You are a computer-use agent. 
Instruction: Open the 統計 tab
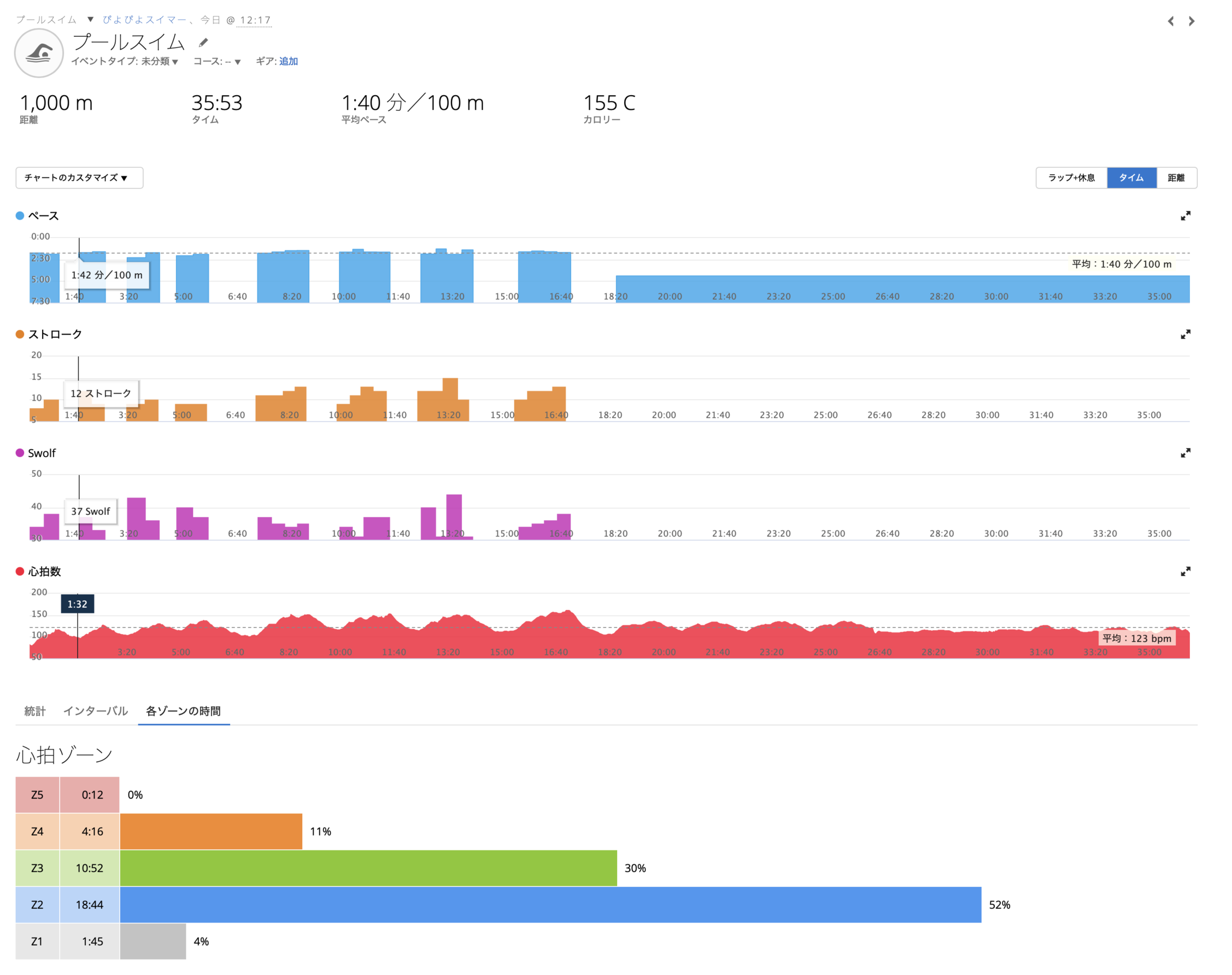[x=35, y=711]
